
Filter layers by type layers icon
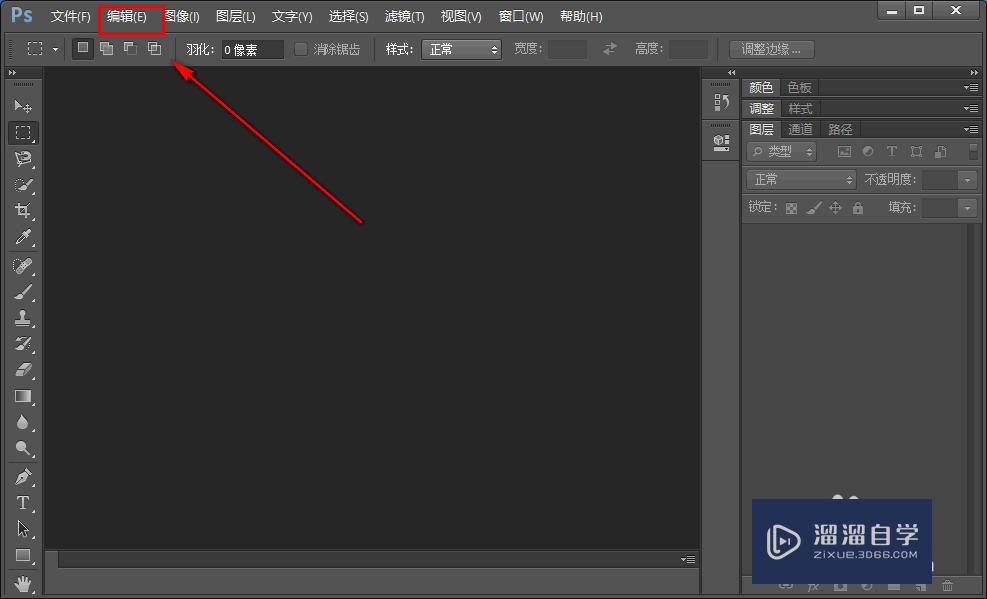tap(891, 151)
